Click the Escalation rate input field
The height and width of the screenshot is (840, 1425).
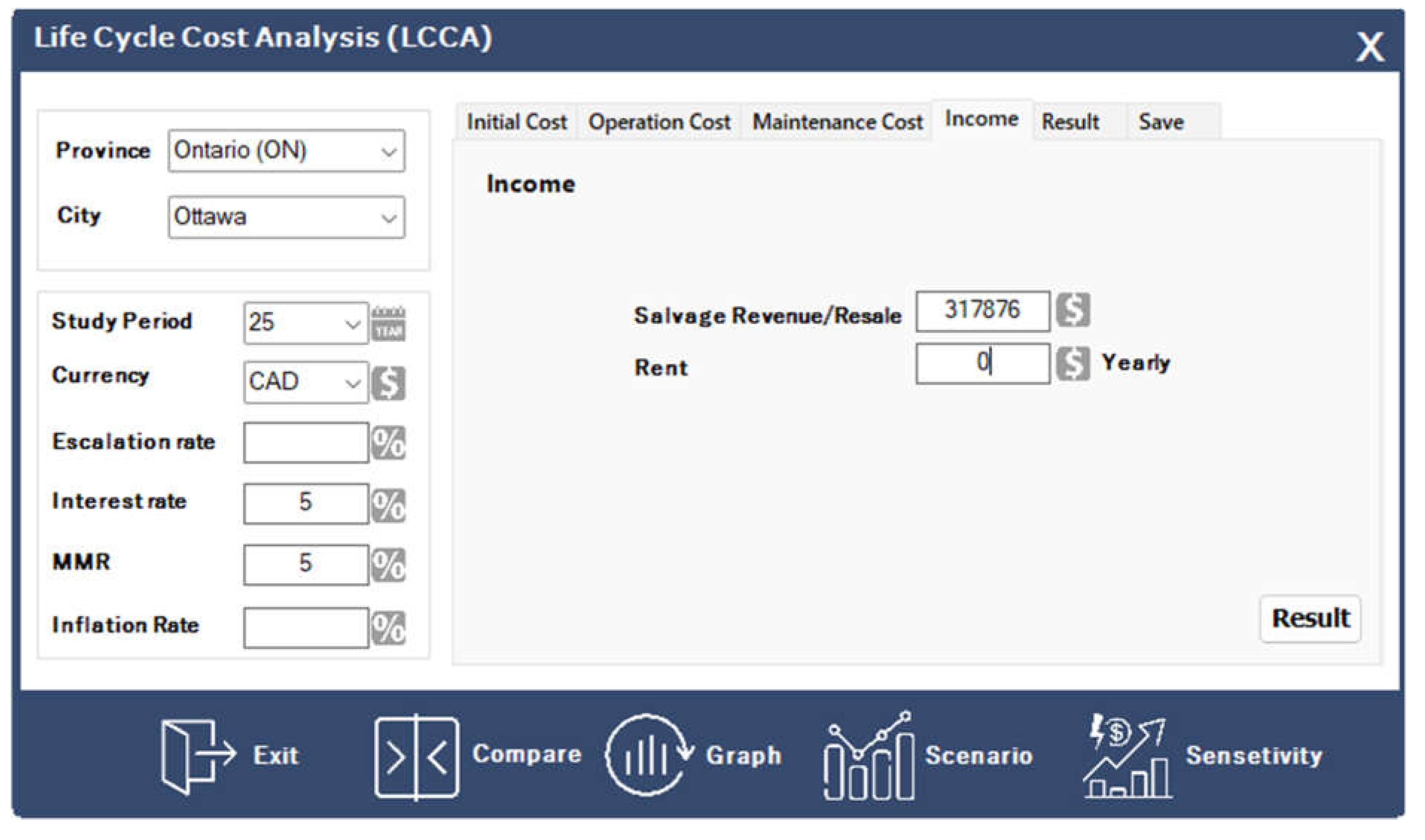coord(306,443)
